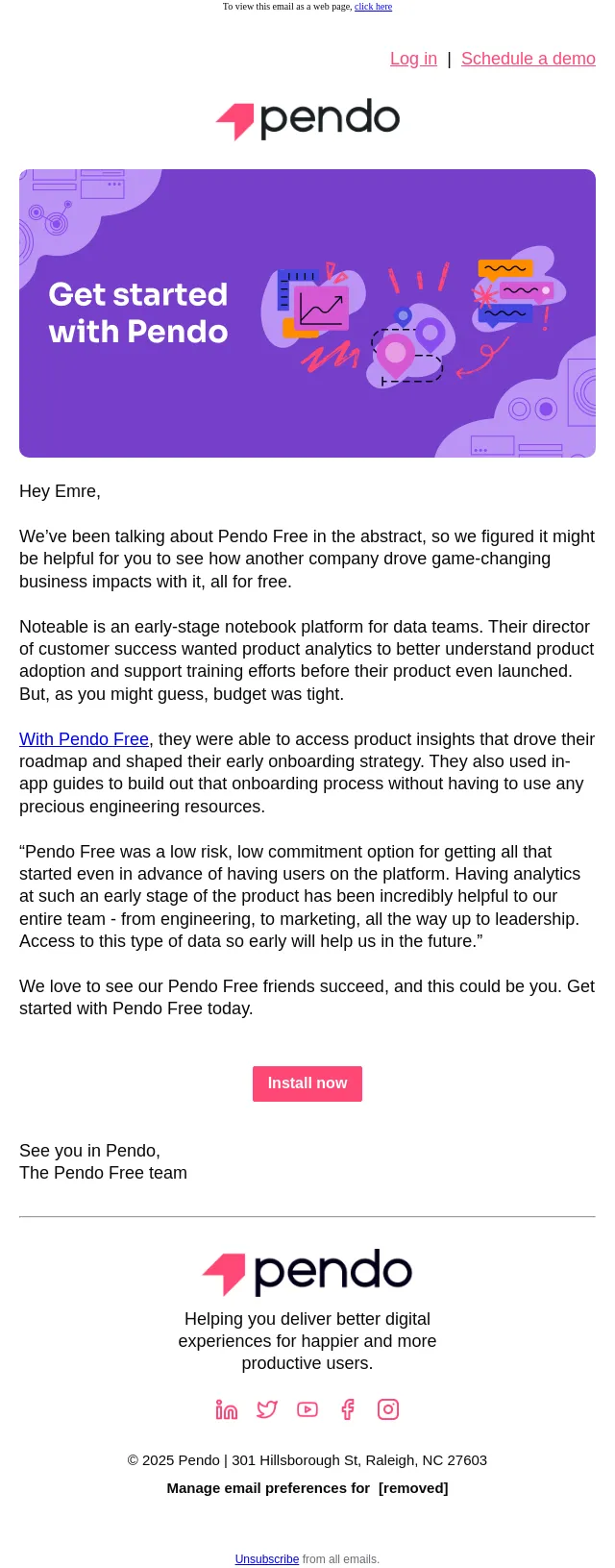Viewport: 615px width, 1568px height.
Task: Click the Log in link
Action: 413,59
